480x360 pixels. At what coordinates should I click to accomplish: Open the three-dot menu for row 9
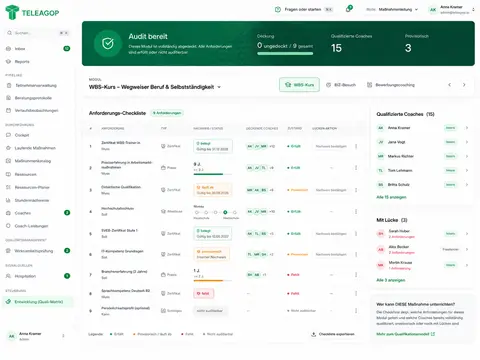356,311
